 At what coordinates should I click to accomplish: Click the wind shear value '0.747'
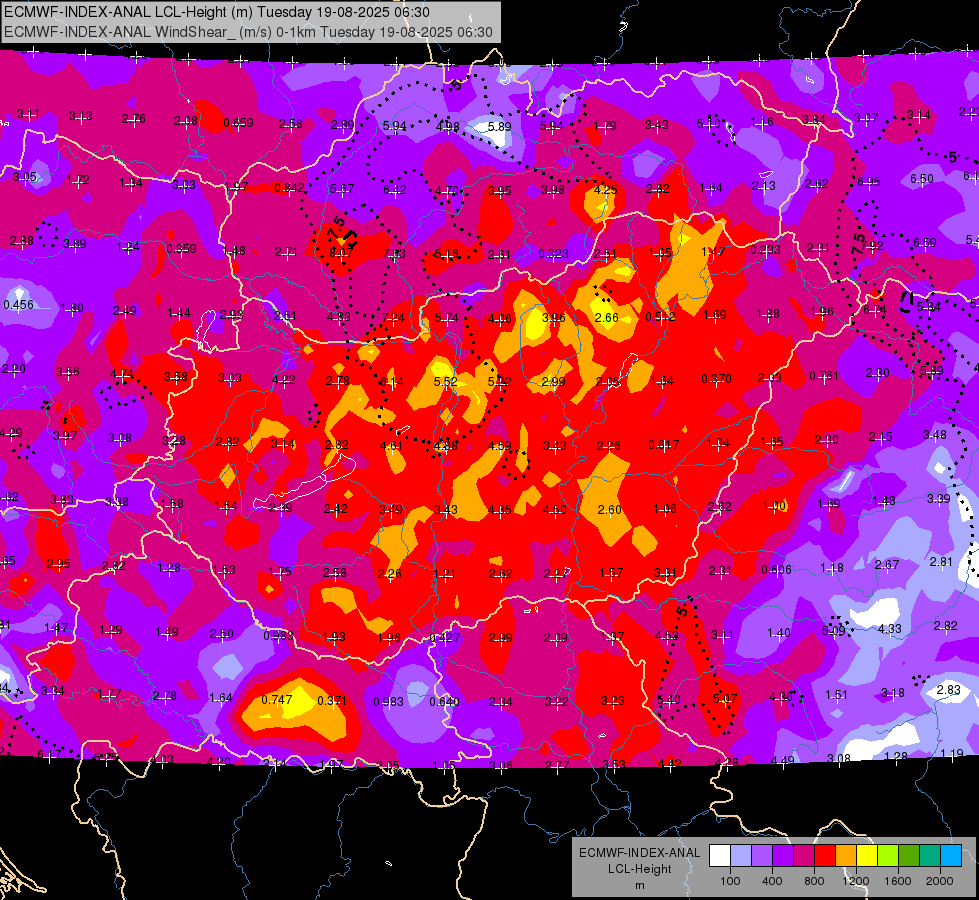coord(277,700)
